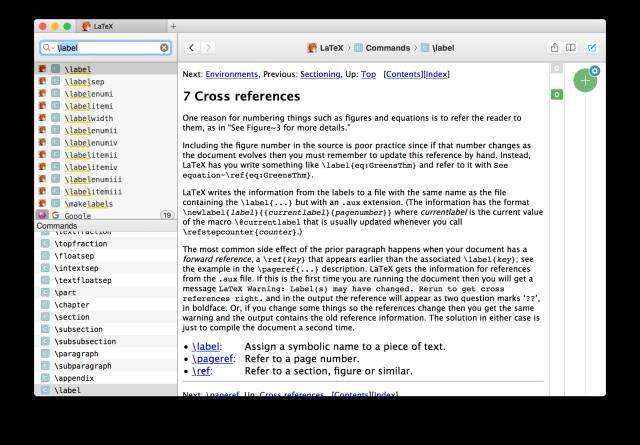640x445 pixels.
Task: Select \label search result
Action: coord(106,69)
